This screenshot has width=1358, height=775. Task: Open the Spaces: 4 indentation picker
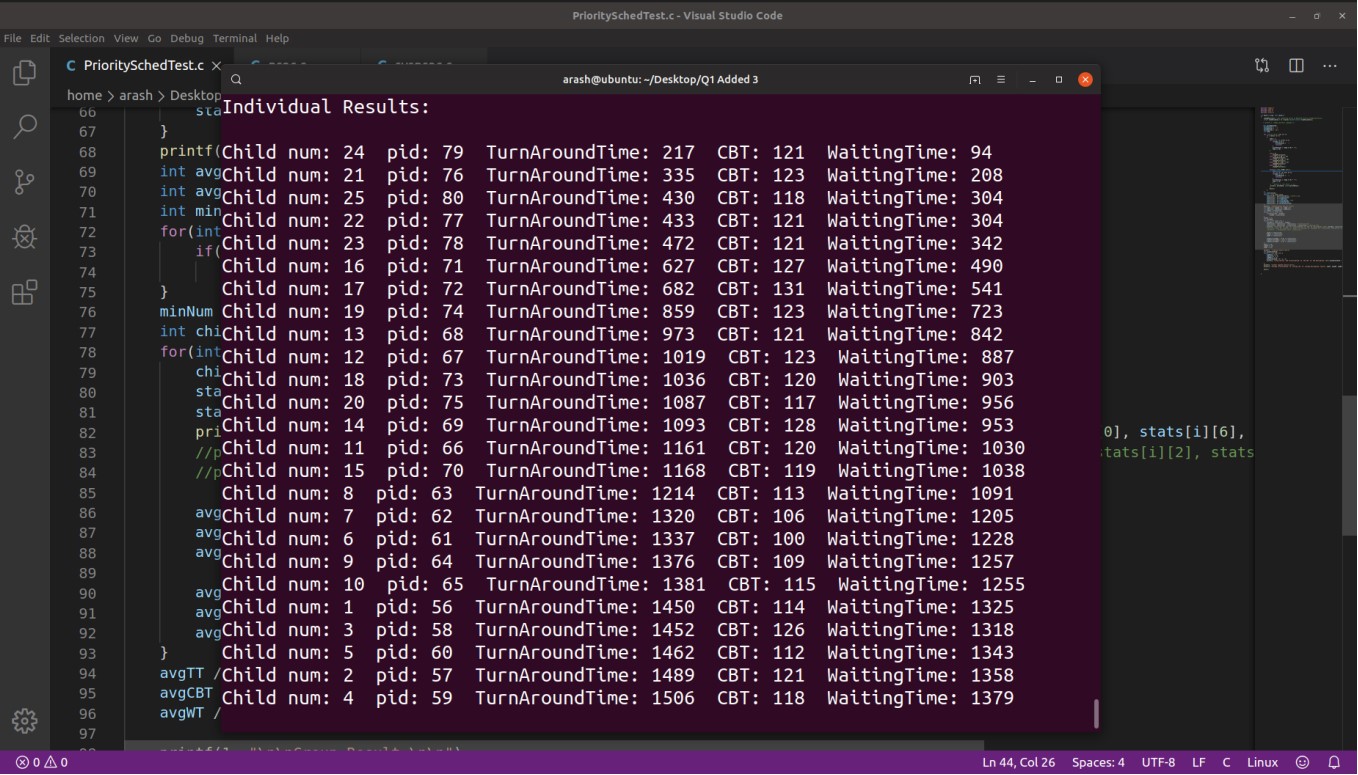pyautogui.click(x=1098, y=762)
